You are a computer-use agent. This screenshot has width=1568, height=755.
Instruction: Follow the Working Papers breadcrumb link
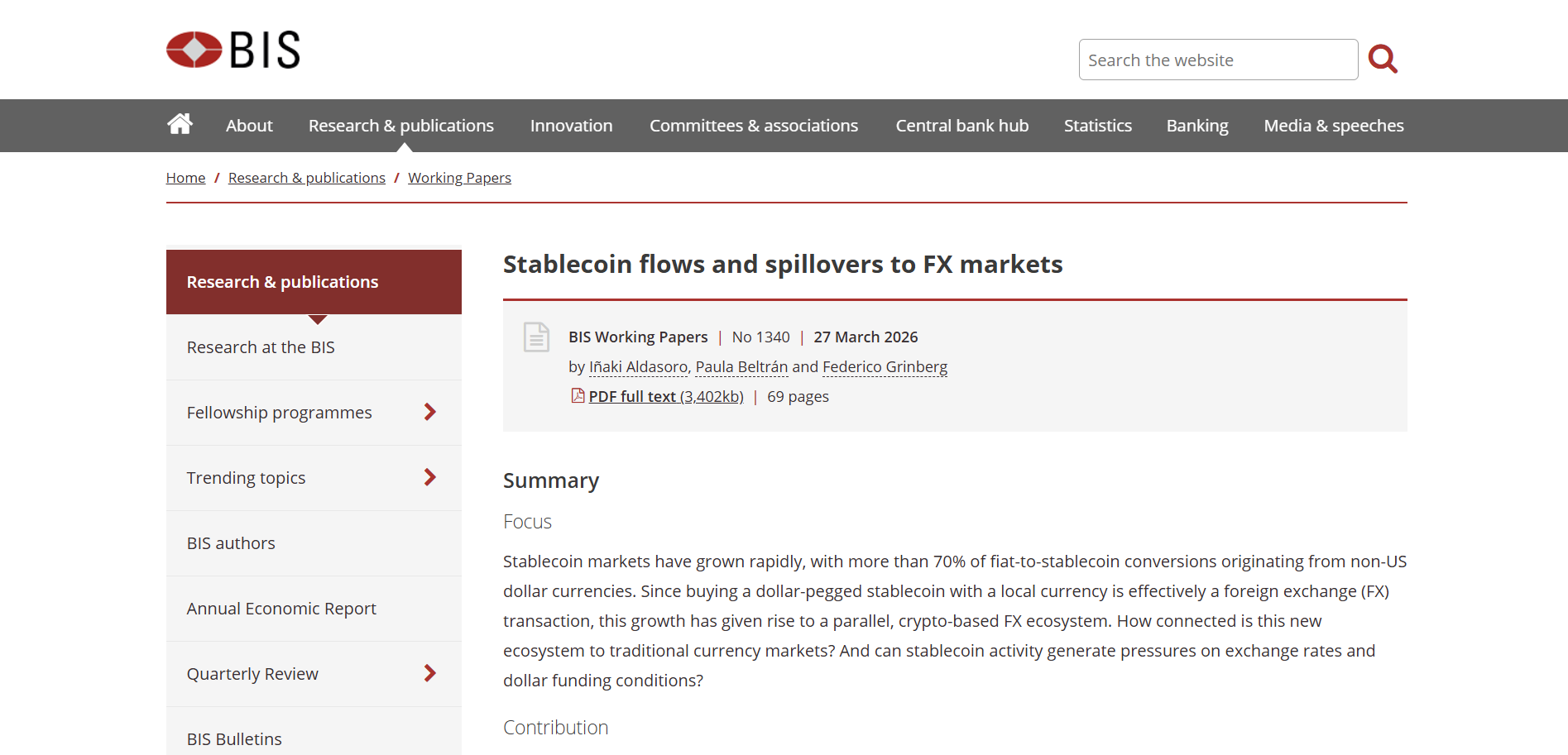[x=459, y=177]
